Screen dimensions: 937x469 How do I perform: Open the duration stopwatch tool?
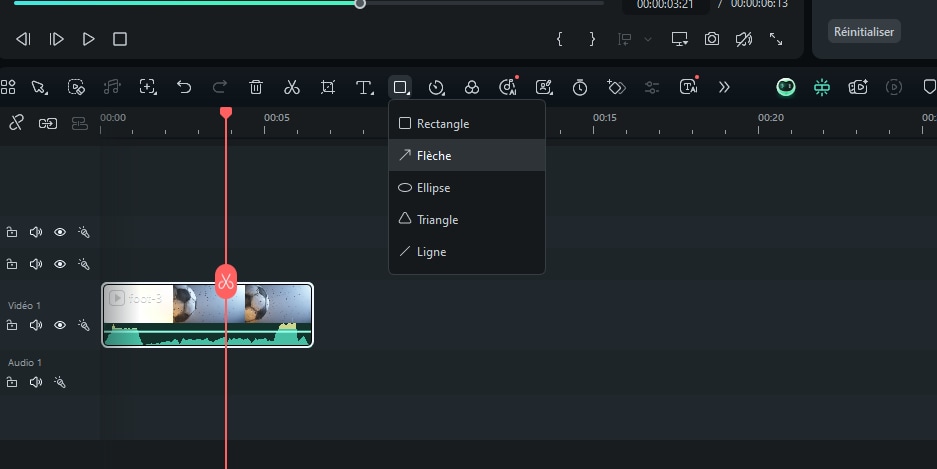580,87
